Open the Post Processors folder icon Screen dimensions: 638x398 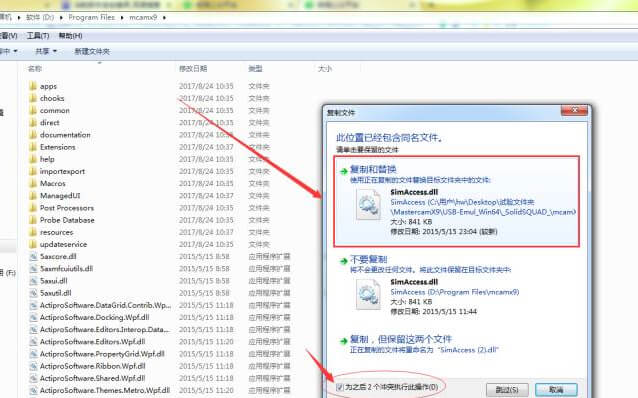[x=33, y=208]
